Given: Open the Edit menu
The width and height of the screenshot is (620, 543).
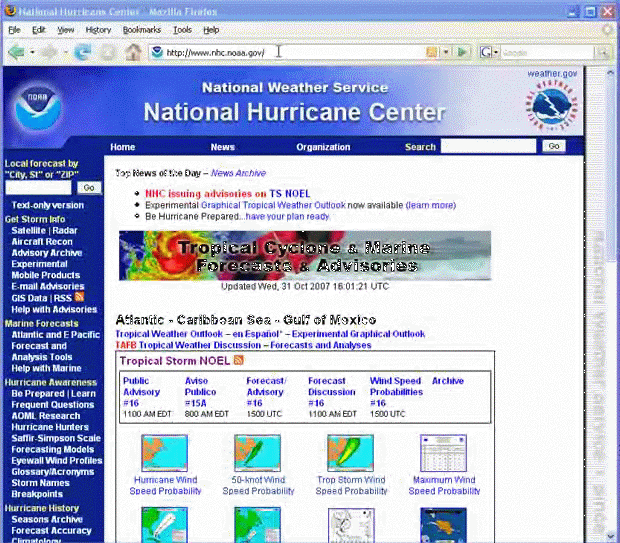Looking at the screenshot, I should (38, 30).
